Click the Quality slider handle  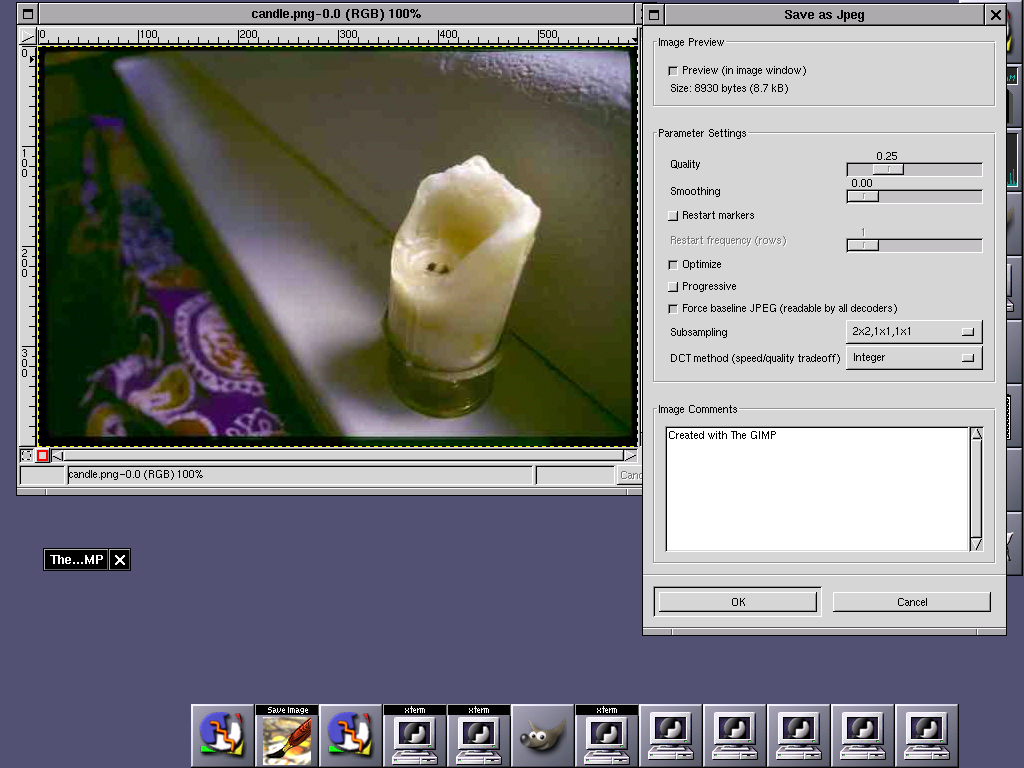click(x=887, y=170)
